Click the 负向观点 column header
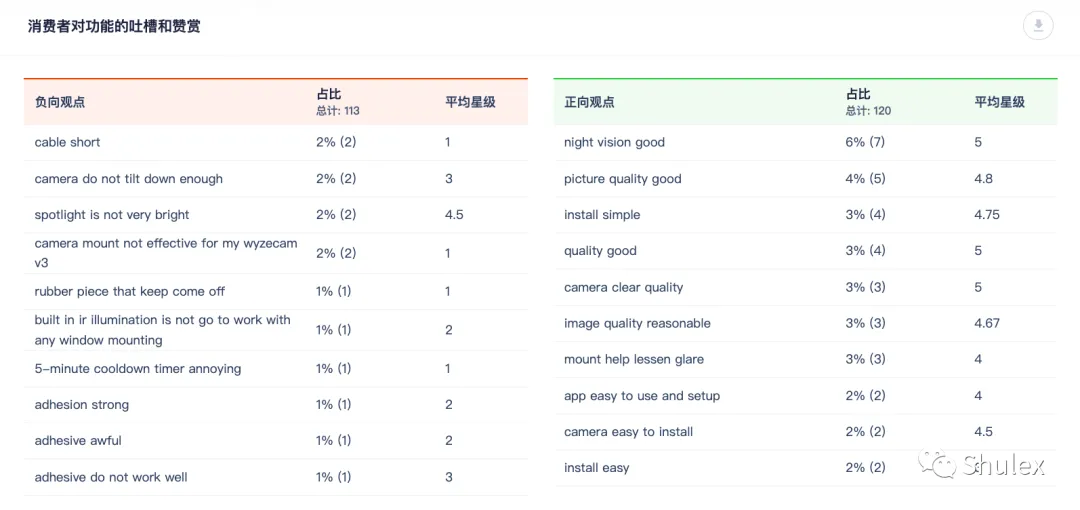 point(60,102)
